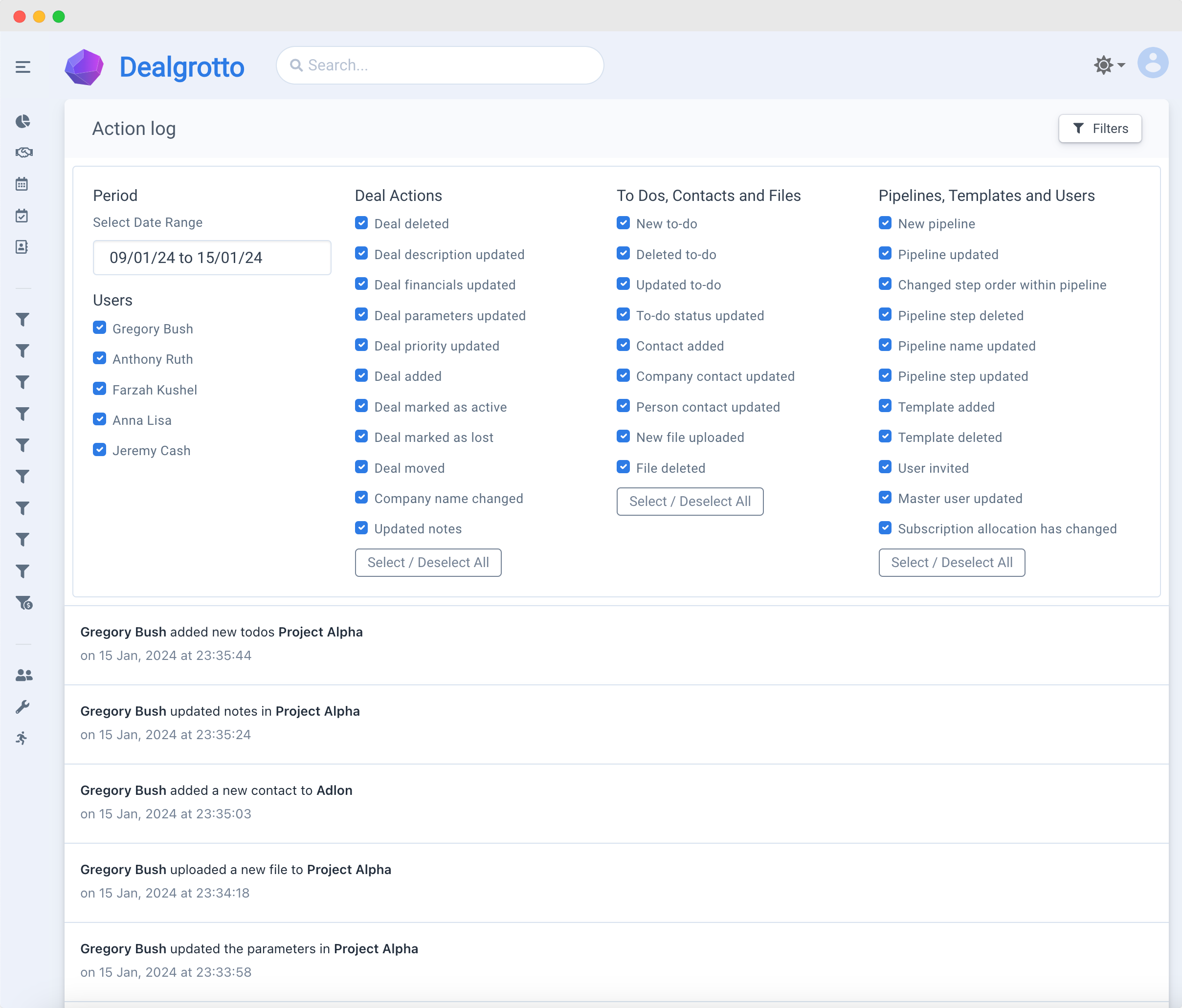Uncheck the New file uploaded checkbox
Screen dimensions: 1182x1008
tap(624, 437)
